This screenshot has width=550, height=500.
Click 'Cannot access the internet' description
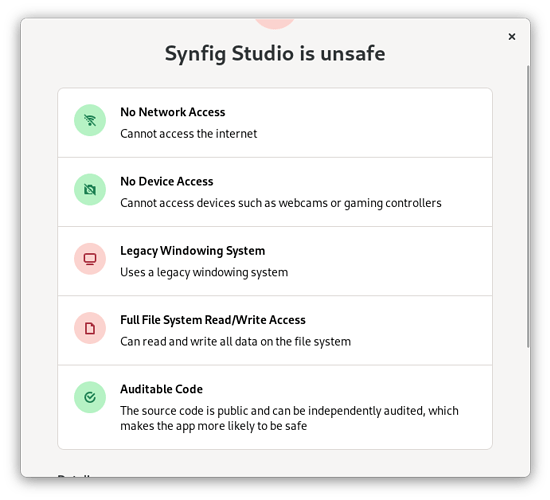pos(188,134)
